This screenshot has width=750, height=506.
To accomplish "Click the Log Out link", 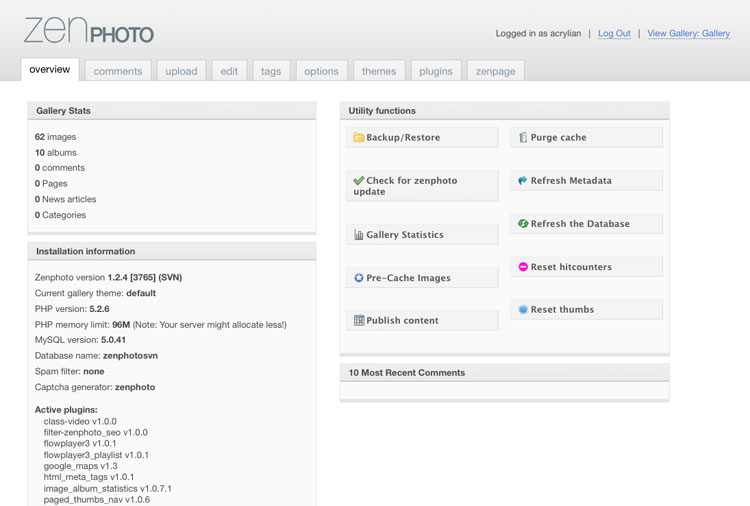I will (x=614, y=33).
